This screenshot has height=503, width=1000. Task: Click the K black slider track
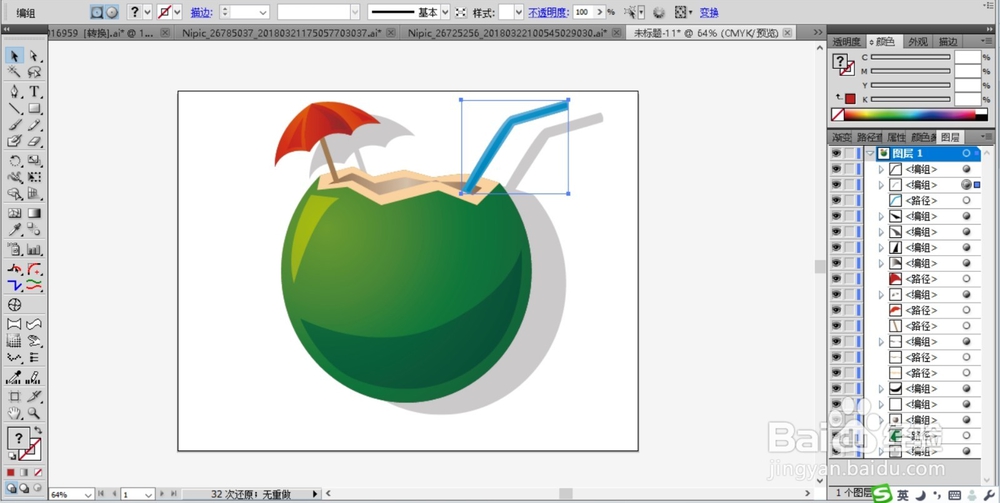[x=911, y=99]
